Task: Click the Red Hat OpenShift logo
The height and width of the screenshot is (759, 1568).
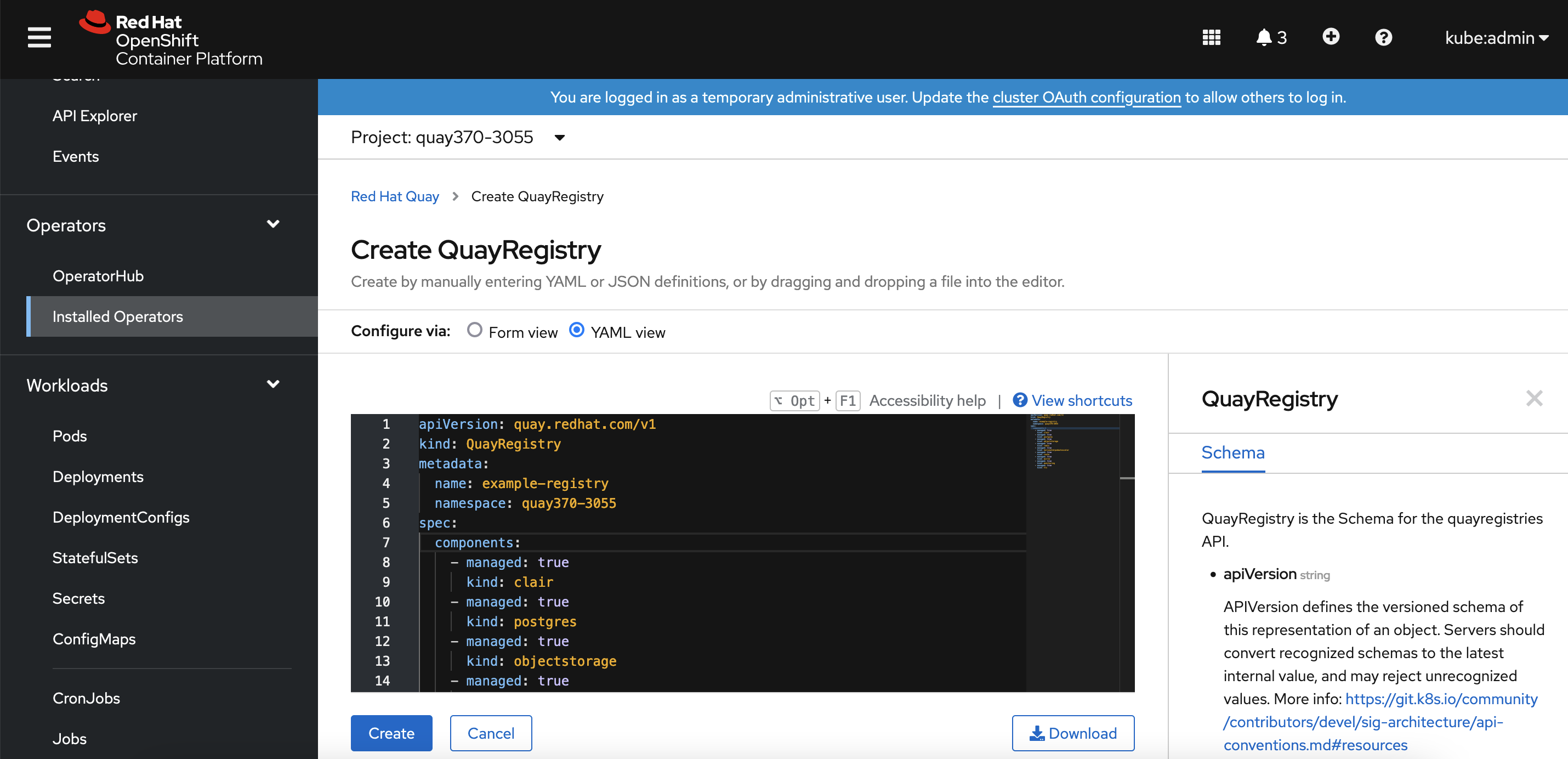Action: tap(171, 39)
